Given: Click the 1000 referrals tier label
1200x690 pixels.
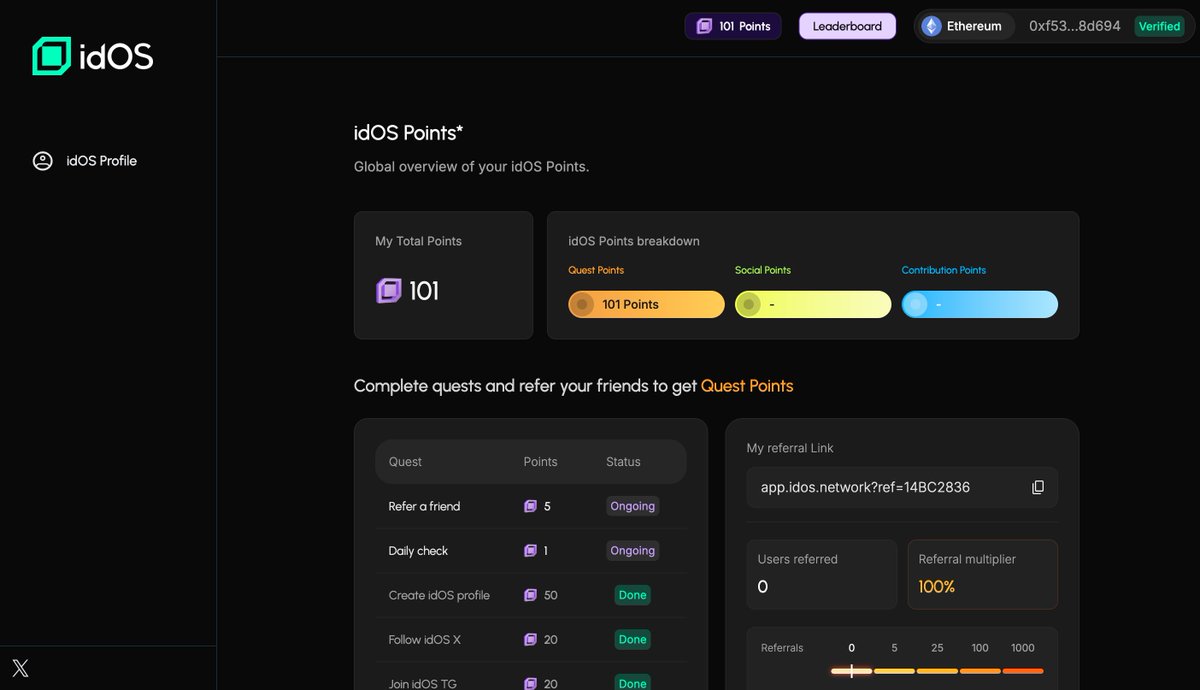Looking at the screenshot, I should click(x=1022, y=648).
